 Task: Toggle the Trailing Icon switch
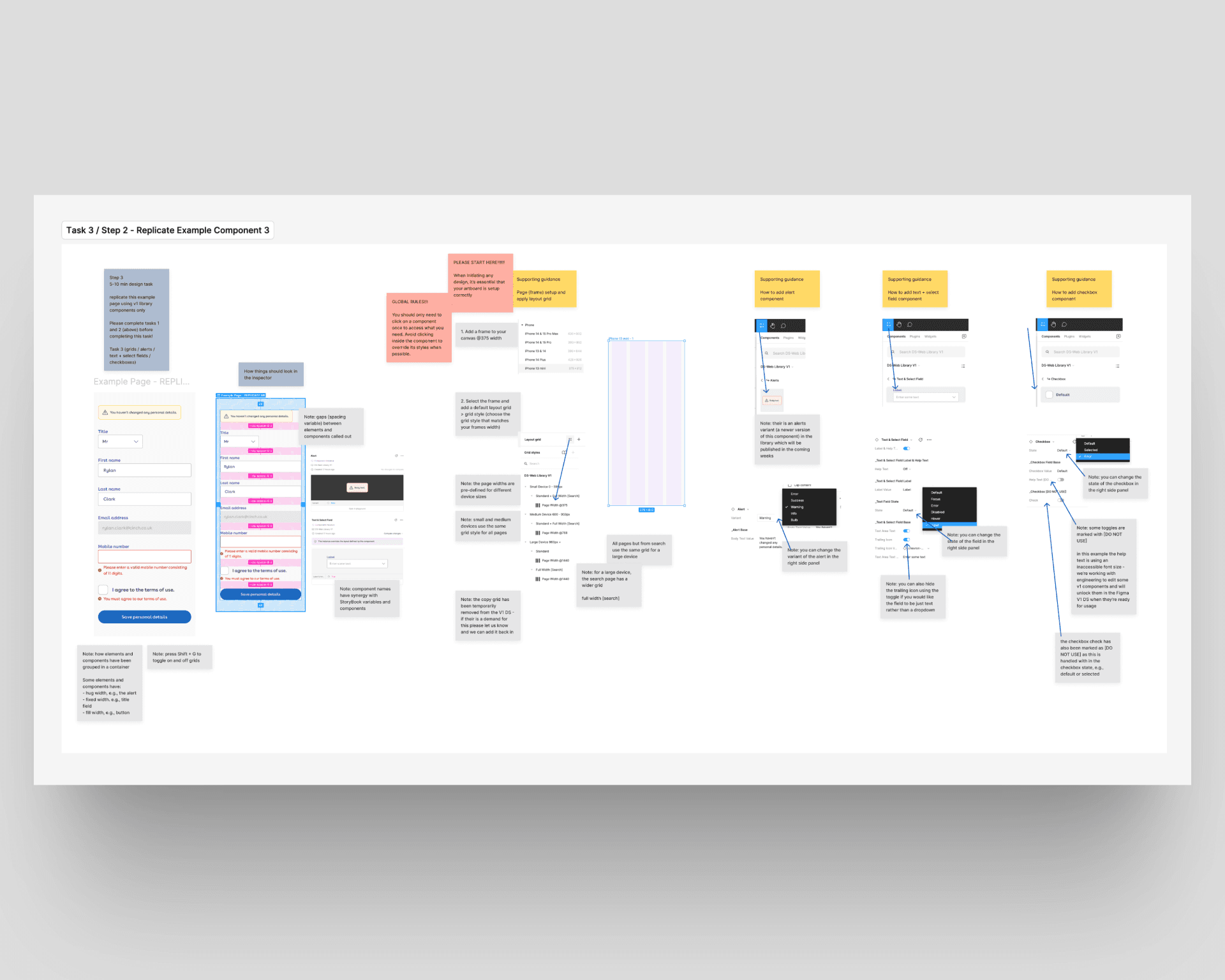pyautogui.click(x=906, y=540)
